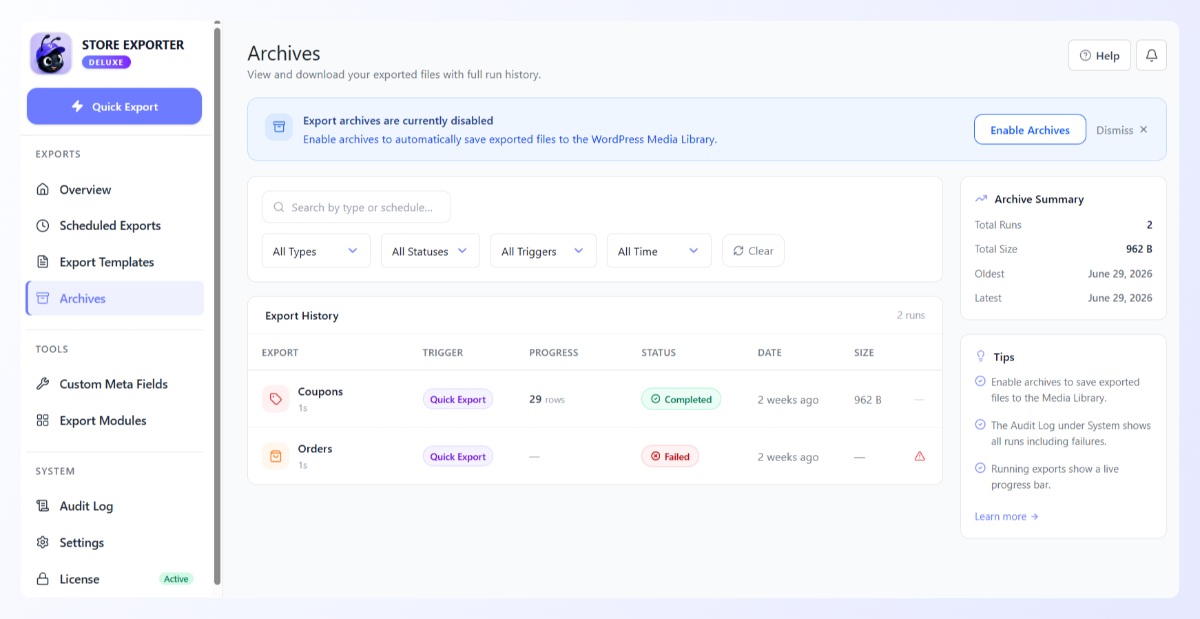Click Quick Export badge on Orders row
This screenshot has width=1200, height=619.
point(458,456)
